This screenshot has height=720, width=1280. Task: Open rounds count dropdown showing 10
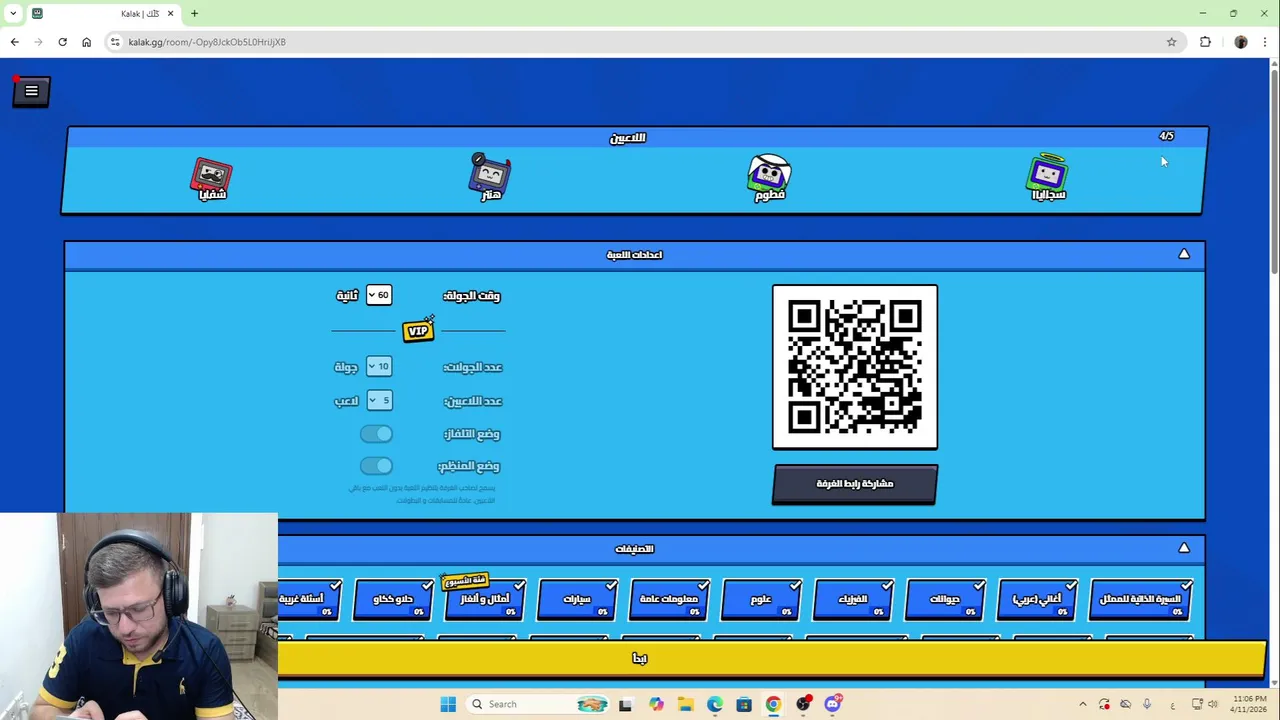(378, 367)
